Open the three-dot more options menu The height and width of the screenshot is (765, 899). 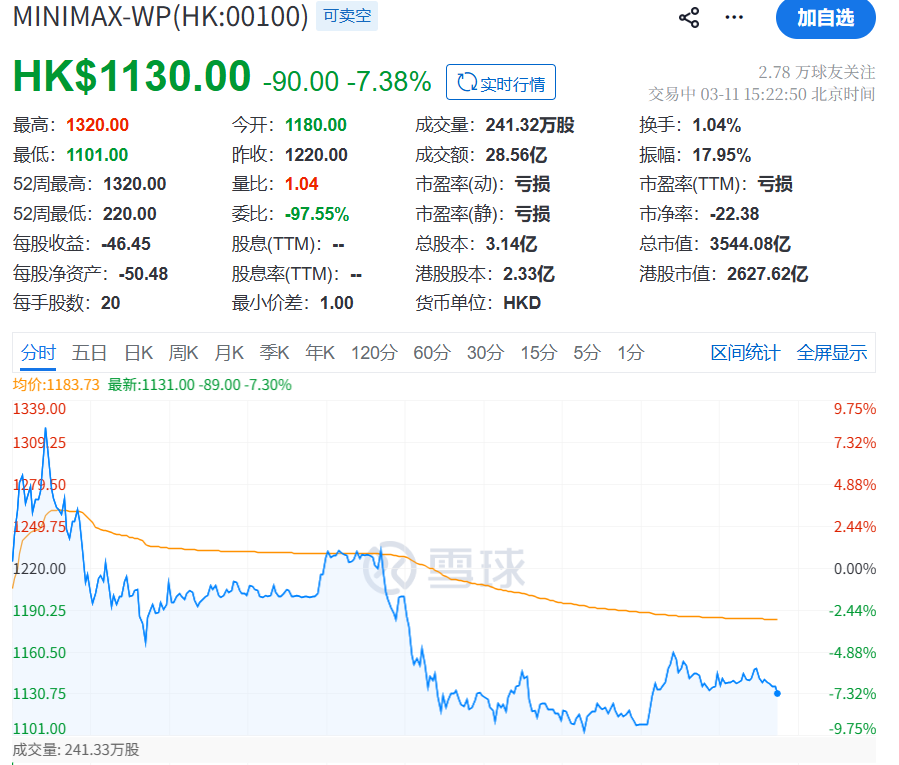click(735, 18)
